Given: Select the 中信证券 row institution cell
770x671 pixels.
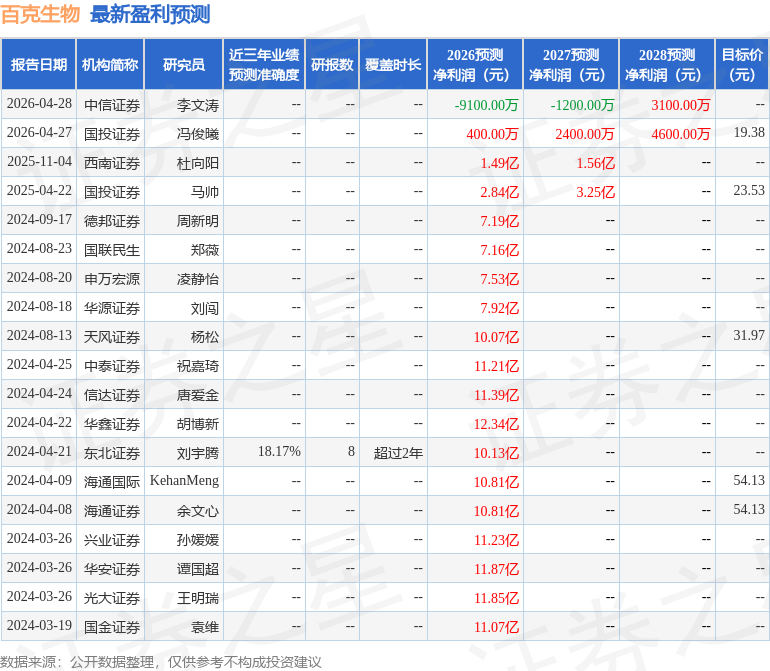Looking at the screenshot, I should pos(112,105).
